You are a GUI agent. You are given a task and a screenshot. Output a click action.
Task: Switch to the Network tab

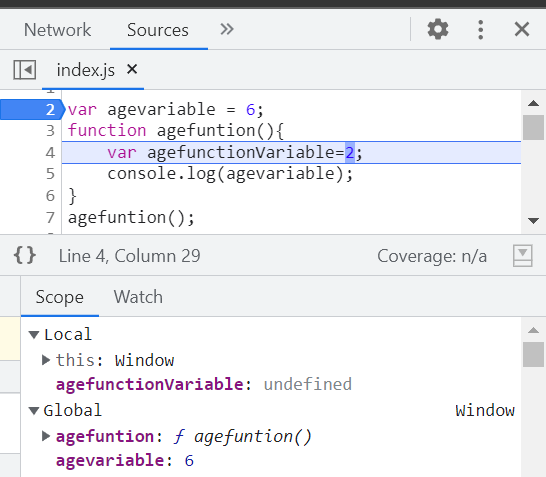coord(57,30)
